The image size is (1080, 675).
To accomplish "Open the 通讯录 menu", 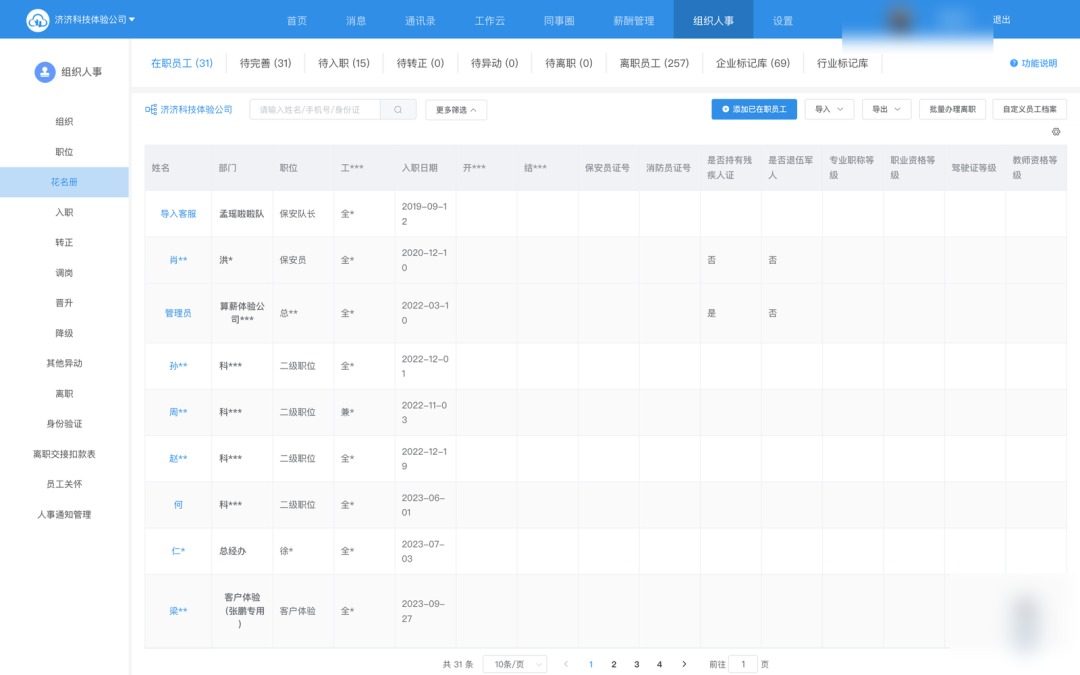I will pos(420,21).
